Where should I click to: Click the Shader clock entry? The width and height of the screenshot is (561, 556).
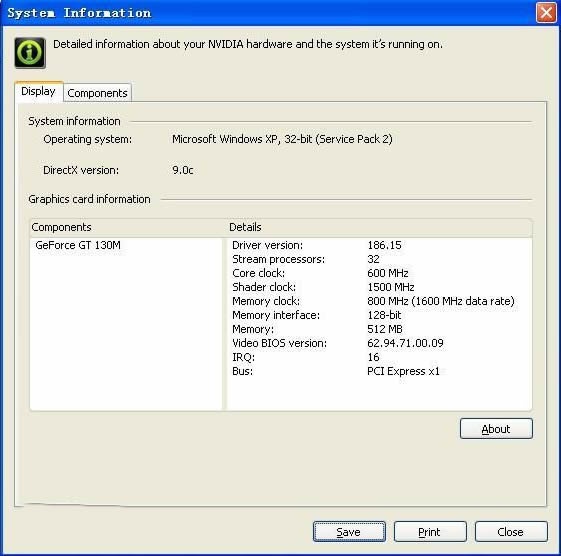point(379,287)
